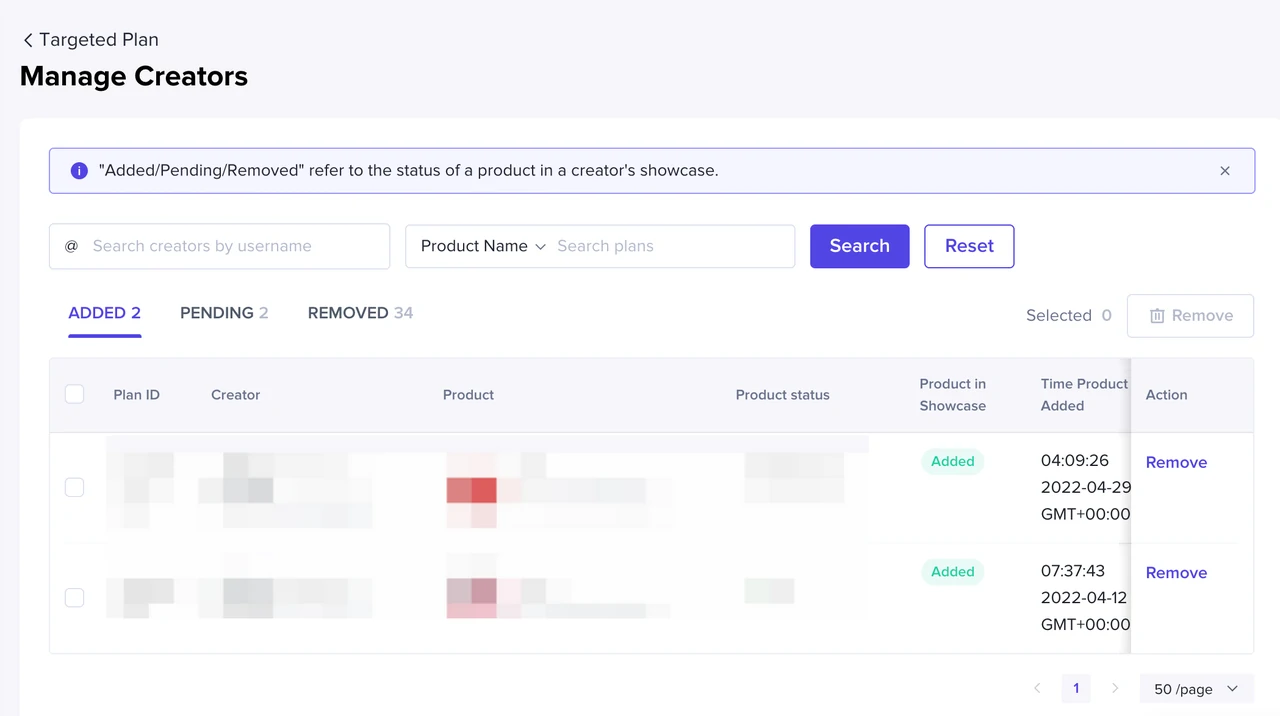Switch to the REMOVED tab

[x=360, y=313]
